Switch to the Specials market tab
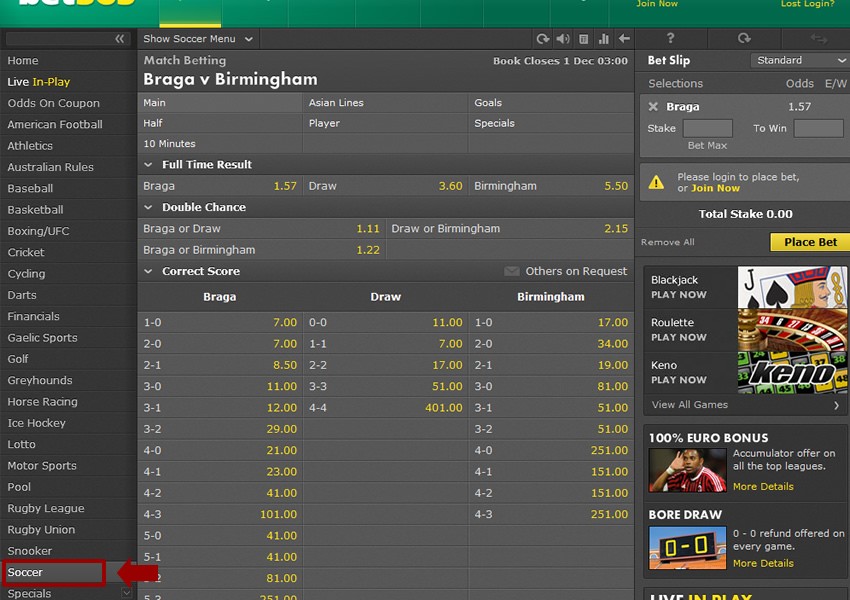This screenshot has width=850, height=600. [x=551, y=123]
